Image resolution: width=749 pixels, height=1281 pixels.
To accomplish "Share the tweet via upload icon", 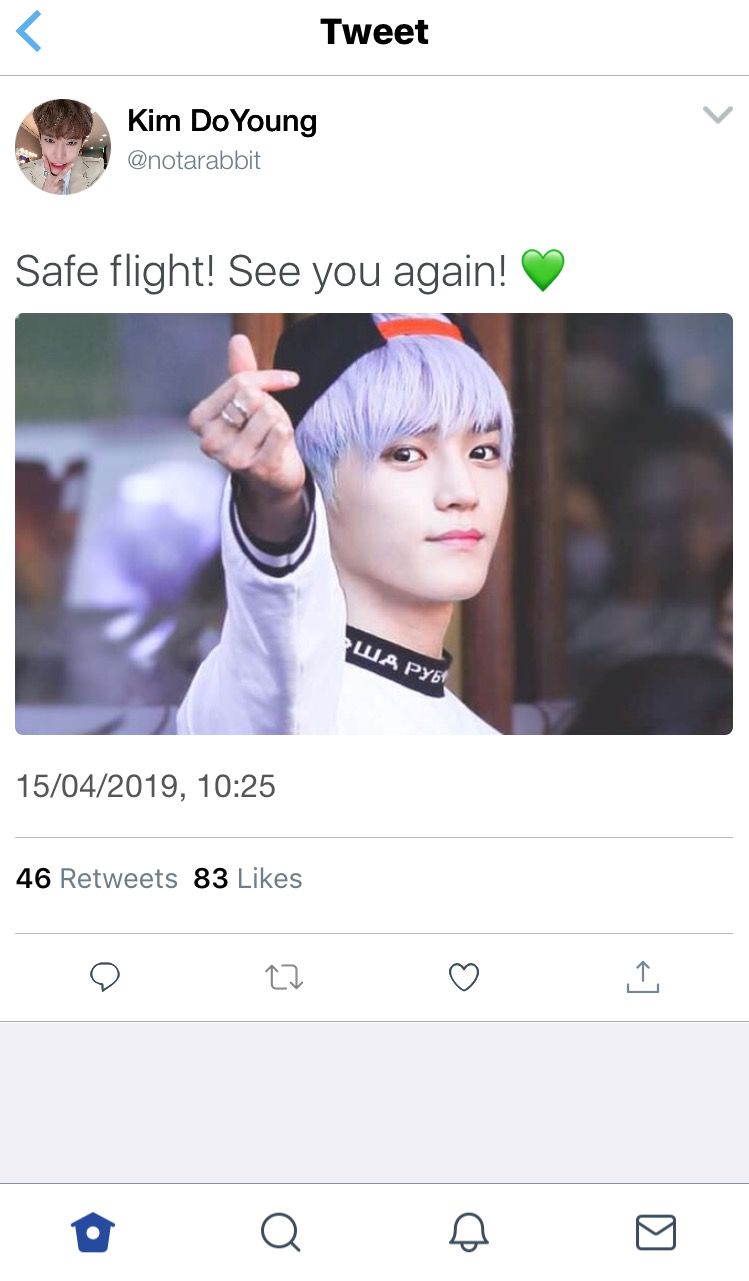I will (x=643, y=976).
